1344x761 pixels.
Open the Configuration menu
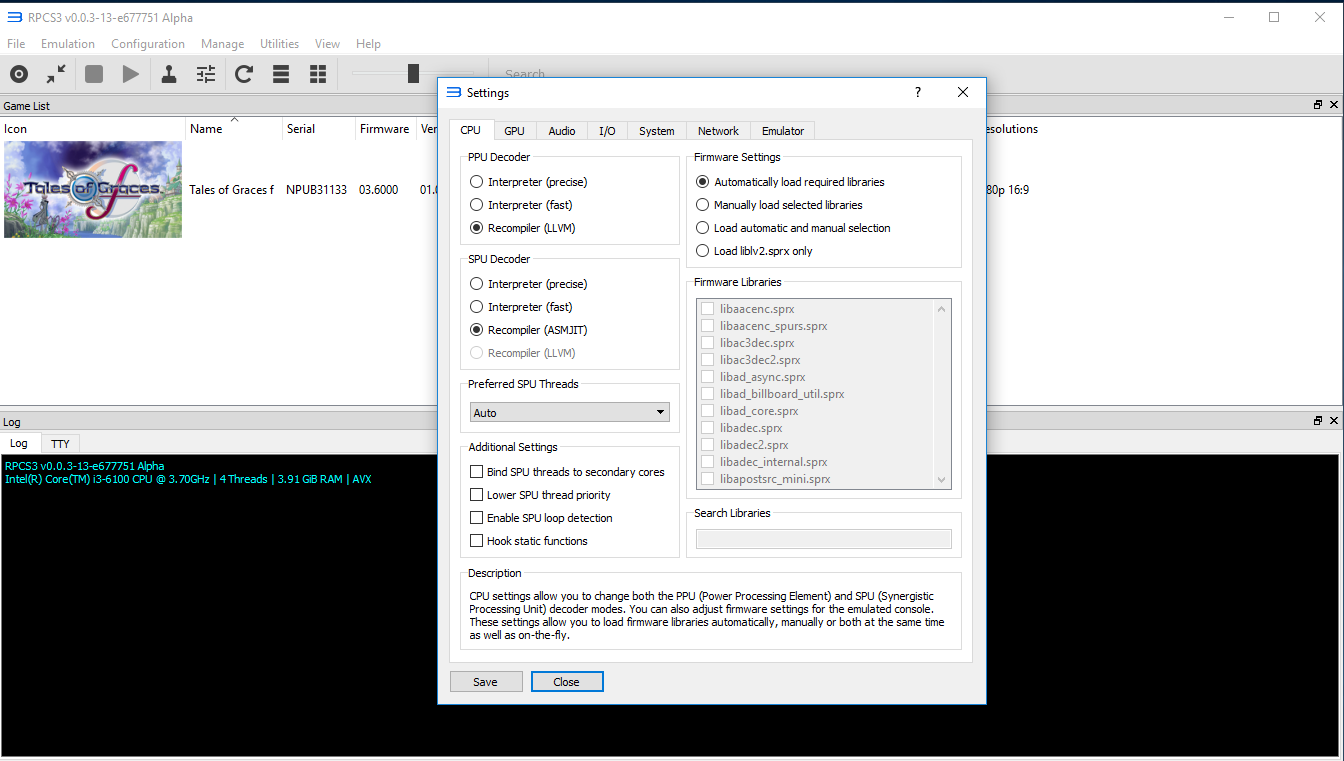click(x=148, y=44)
